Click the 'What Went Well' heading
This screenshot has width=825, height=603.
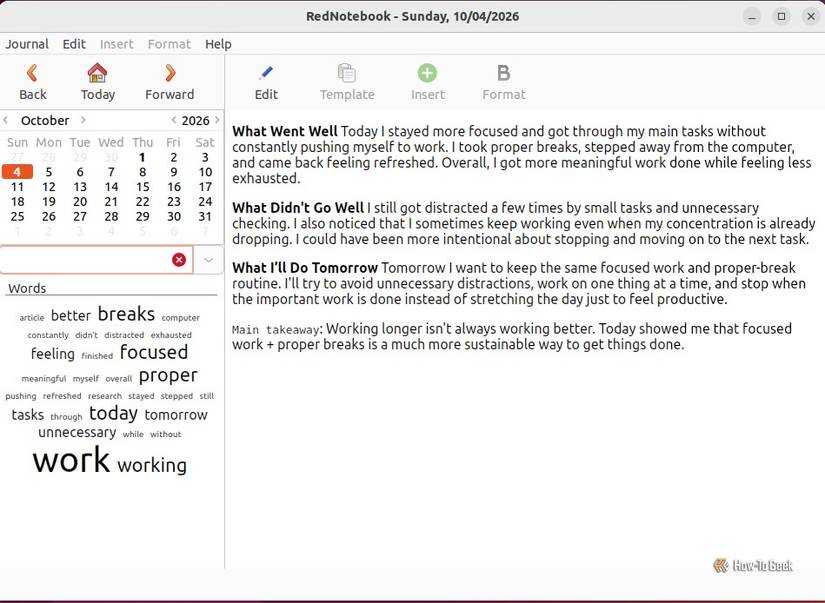tap(285, 131)
